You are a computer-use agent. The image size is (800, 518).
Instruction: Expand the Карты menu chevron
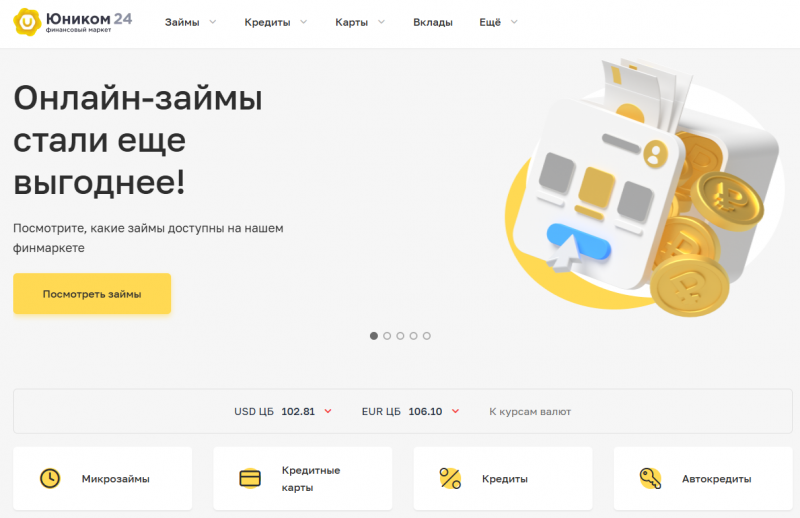(x=381, y=22)
